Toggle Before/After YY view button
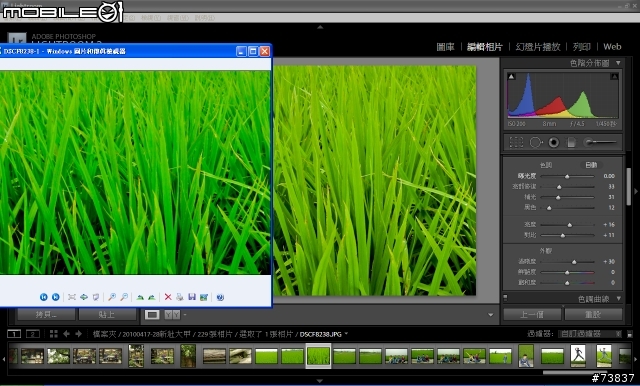 [x=172, y=315]
